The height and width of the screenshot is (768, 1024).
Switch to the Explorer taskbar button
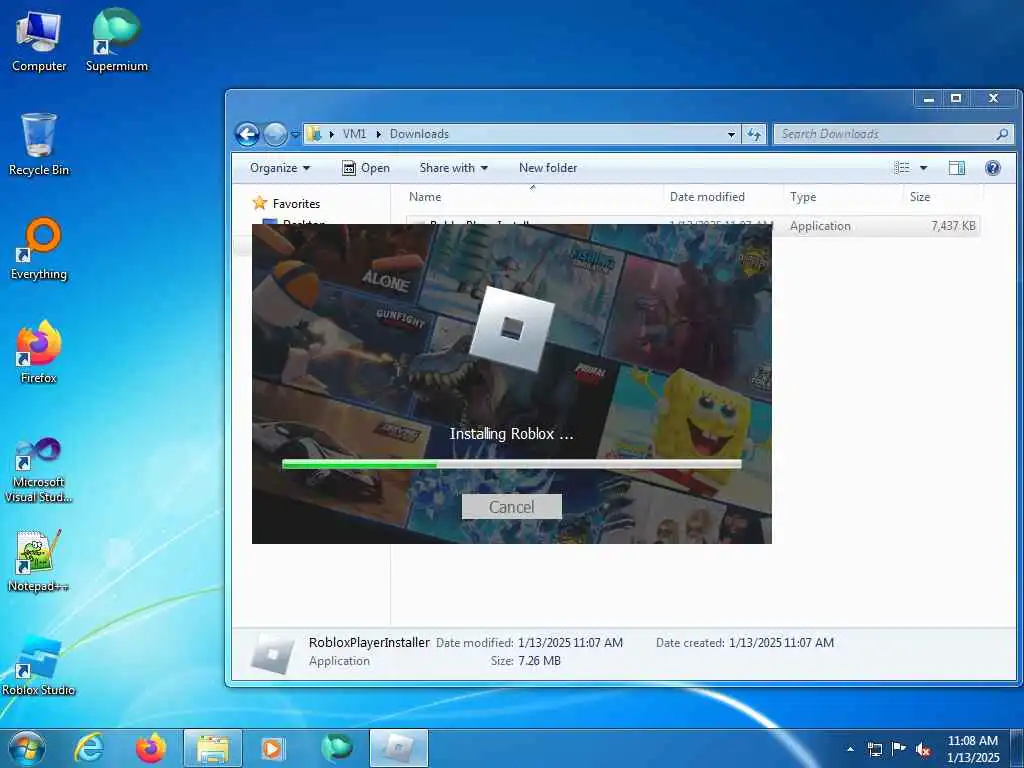pyautogui.click(x=212, y=748)
